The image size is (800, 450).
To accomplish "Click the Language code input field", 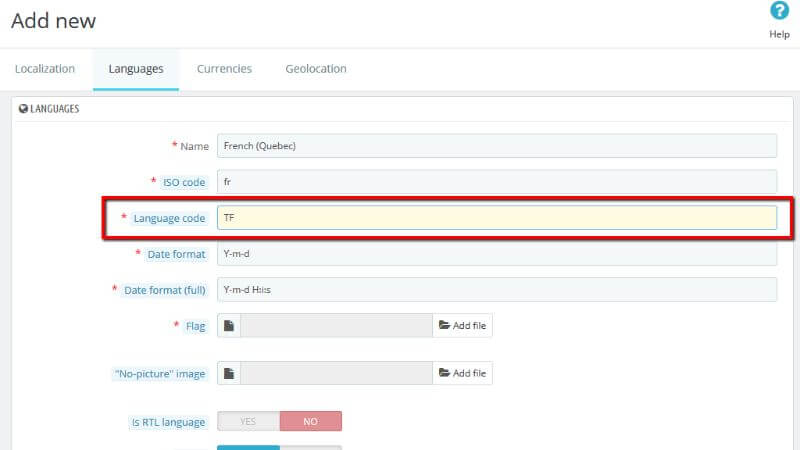I will tap(497, 218).
